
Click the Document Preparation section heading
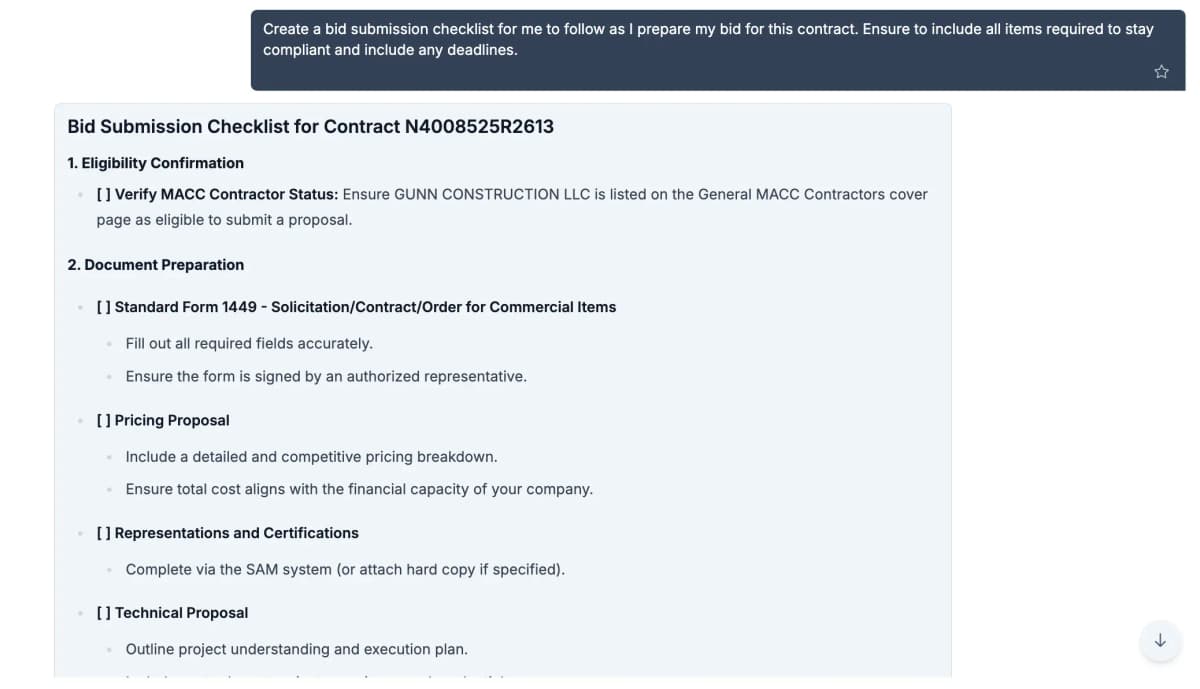tap(155, 264)
